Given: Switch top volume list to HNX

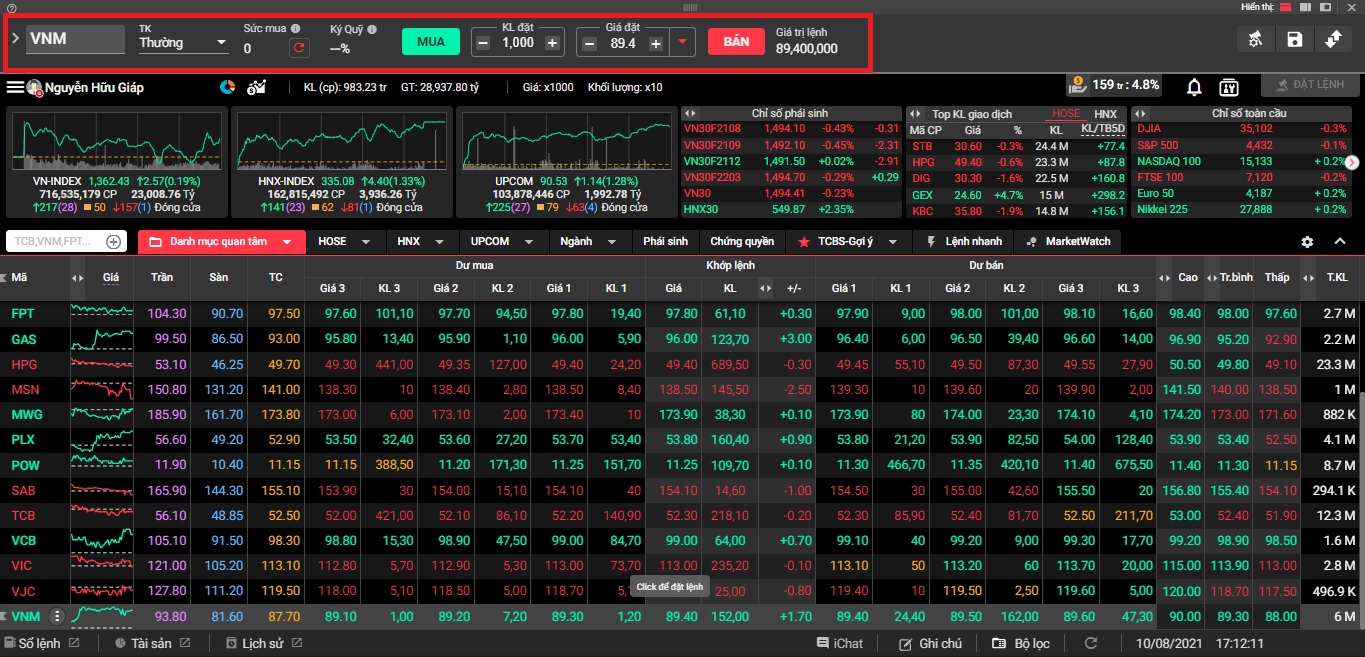Looking at the screenshot, I should point(1105,114).
